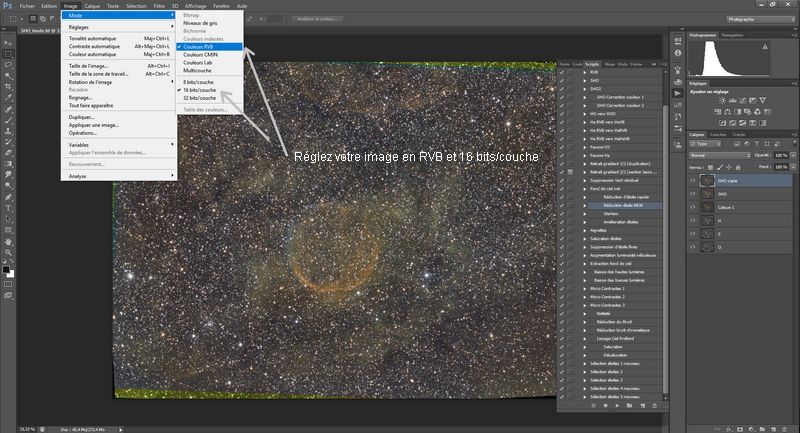Select the Eyedropper tool

coord(8,98)
